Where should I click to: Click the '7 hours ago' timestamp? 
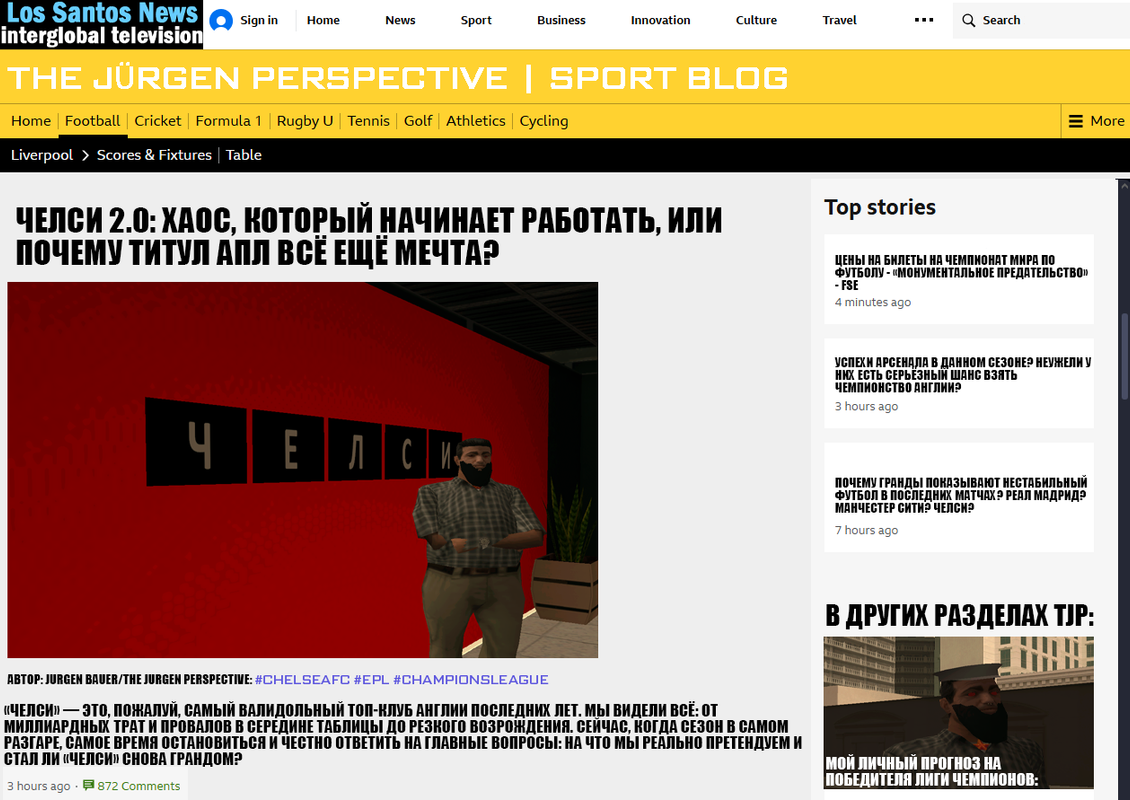pyautogui.click(x=866, y=530)
